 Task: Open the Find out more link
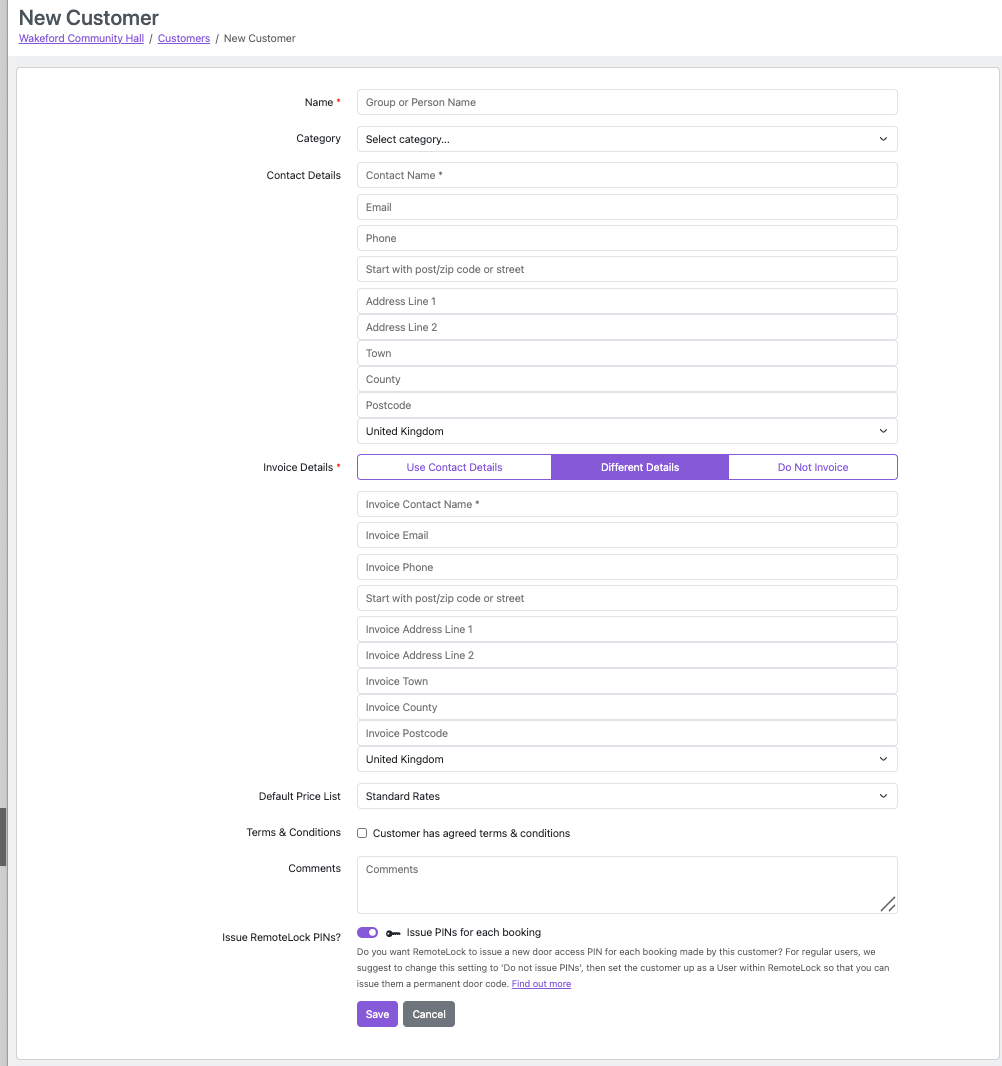coord(541,984)
